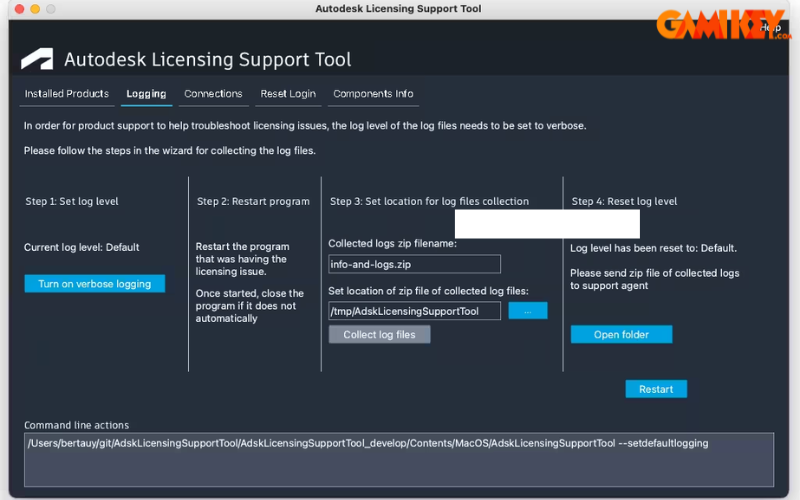Click the Help link at top right
The height and width of the screenshot is (500, 800).
coord(770,28)
